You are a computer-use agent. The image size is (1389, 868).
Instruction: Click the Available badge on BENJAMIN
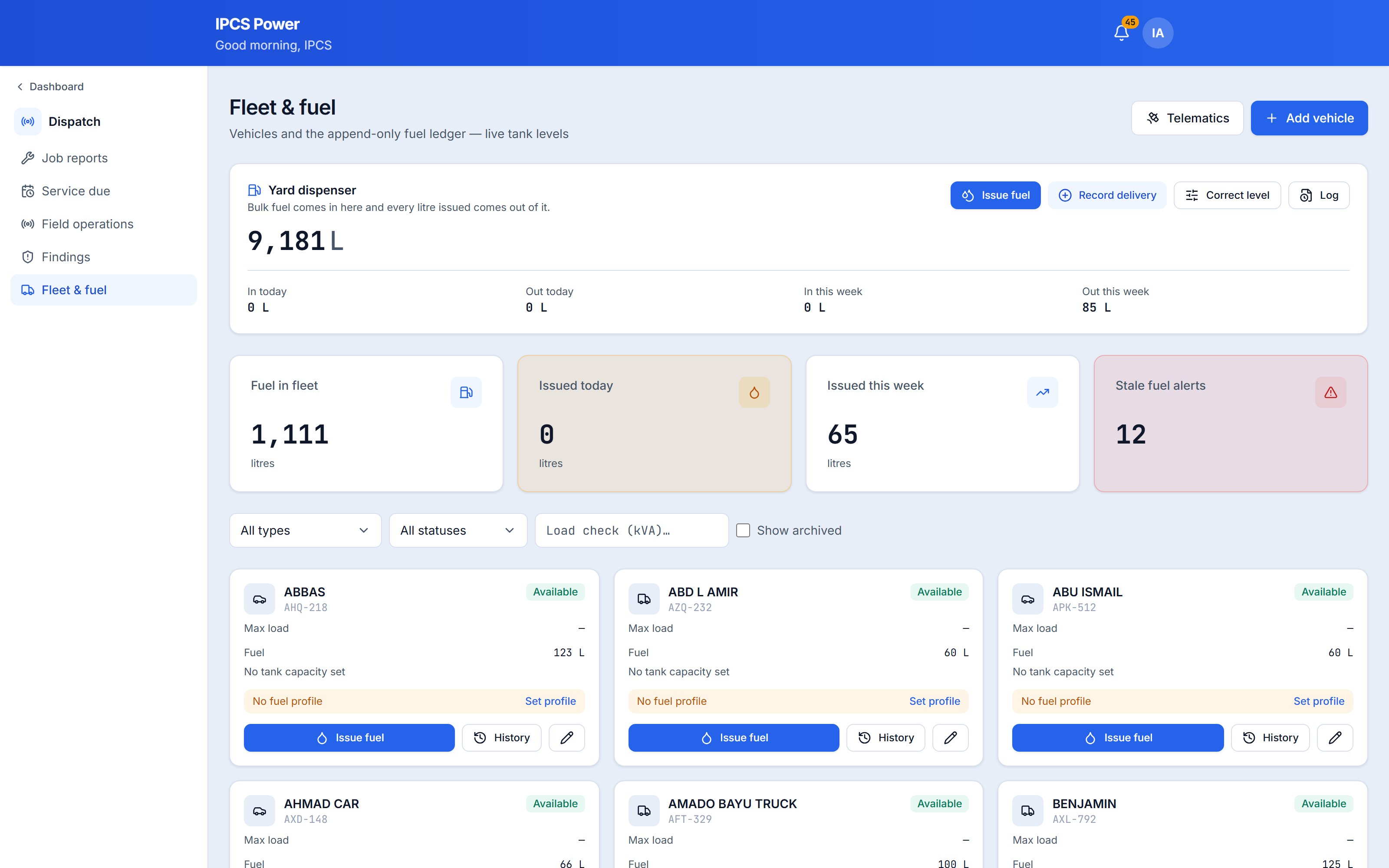1323,804
